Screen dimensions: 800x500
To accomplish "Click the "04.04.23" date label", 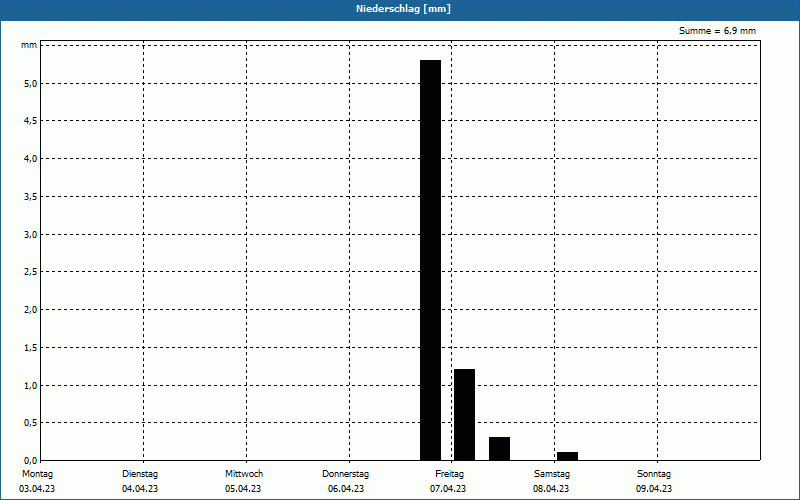I will pyautogui.click(x=140, y=489).
